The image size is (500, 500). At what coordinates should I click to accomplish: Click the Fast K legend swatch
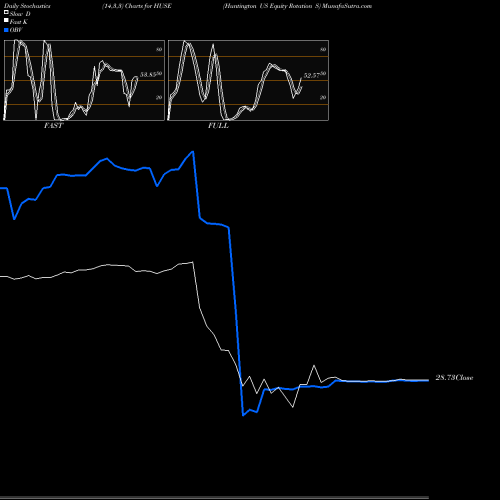(6, 20)
